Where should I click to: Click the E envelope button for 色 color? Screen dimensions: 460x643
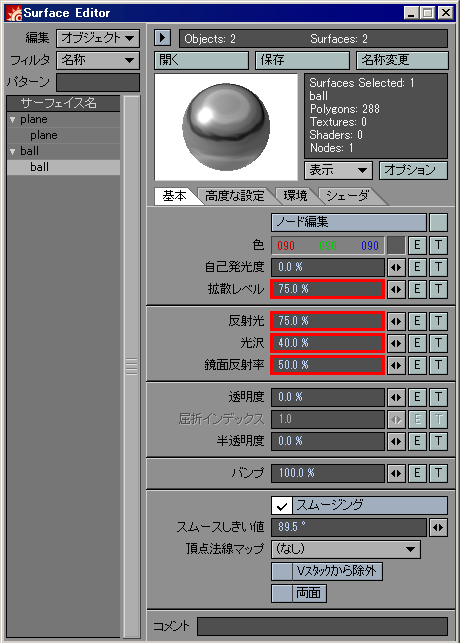coord(417,245)
